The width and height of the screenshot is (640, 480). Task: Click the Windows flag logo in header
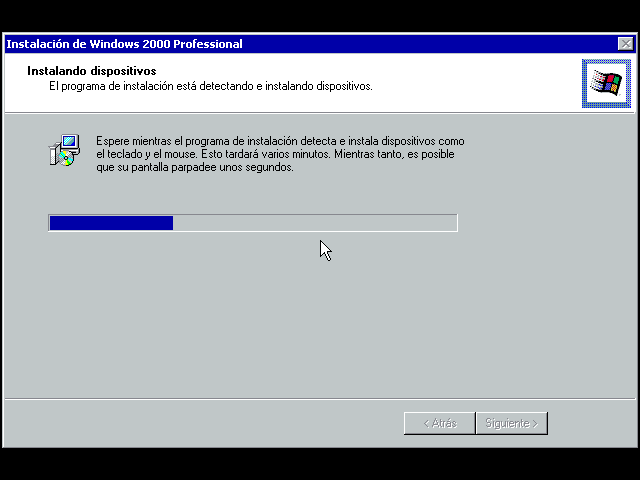(x=605, y=83)
